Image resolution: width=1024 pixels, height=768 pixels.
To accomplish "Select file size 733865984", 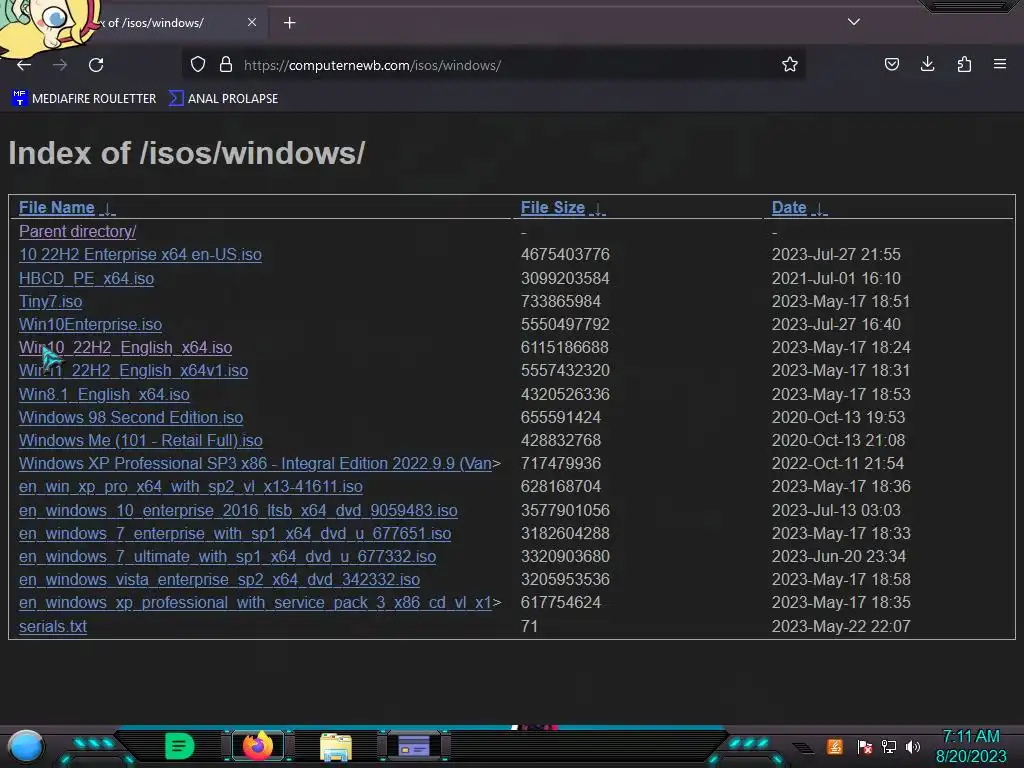I will point(560,301).
